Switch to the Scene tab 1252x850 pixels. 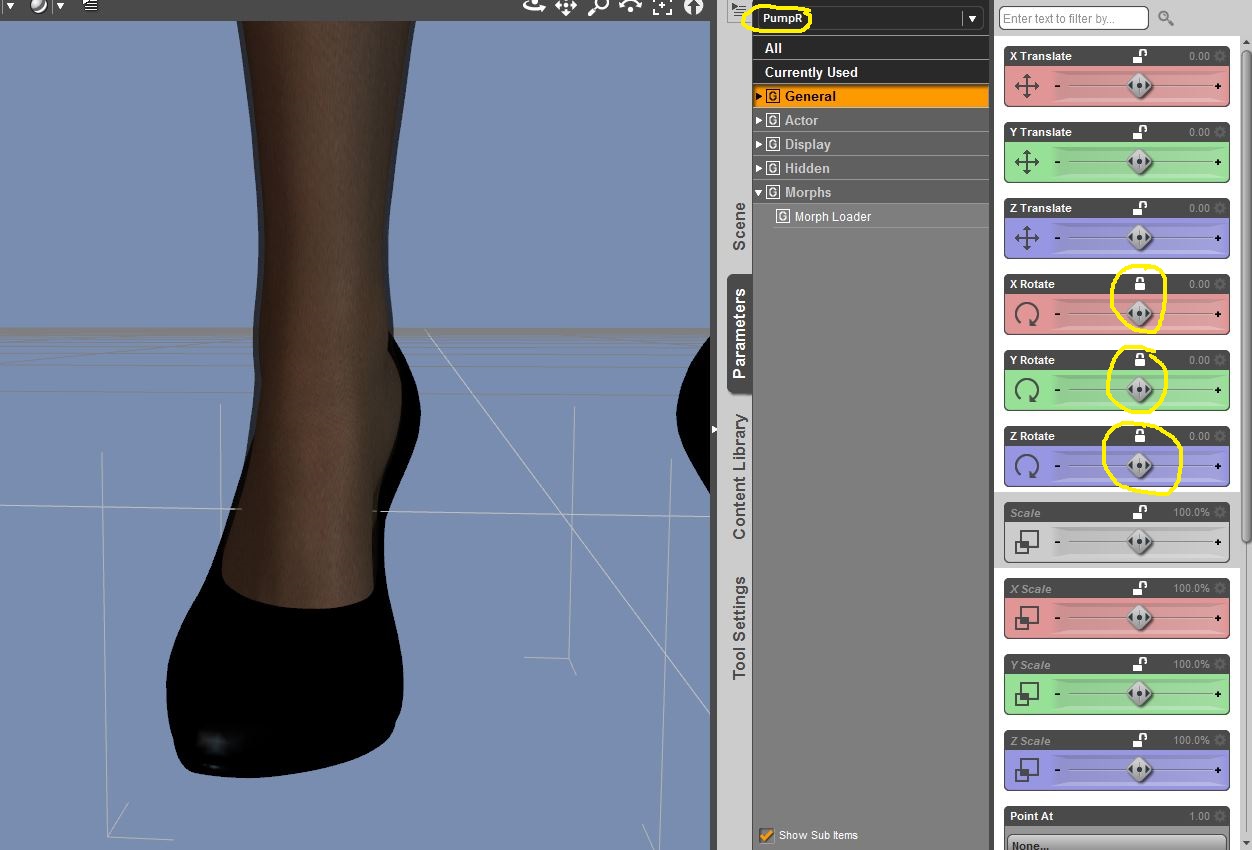tap(739, 226)
